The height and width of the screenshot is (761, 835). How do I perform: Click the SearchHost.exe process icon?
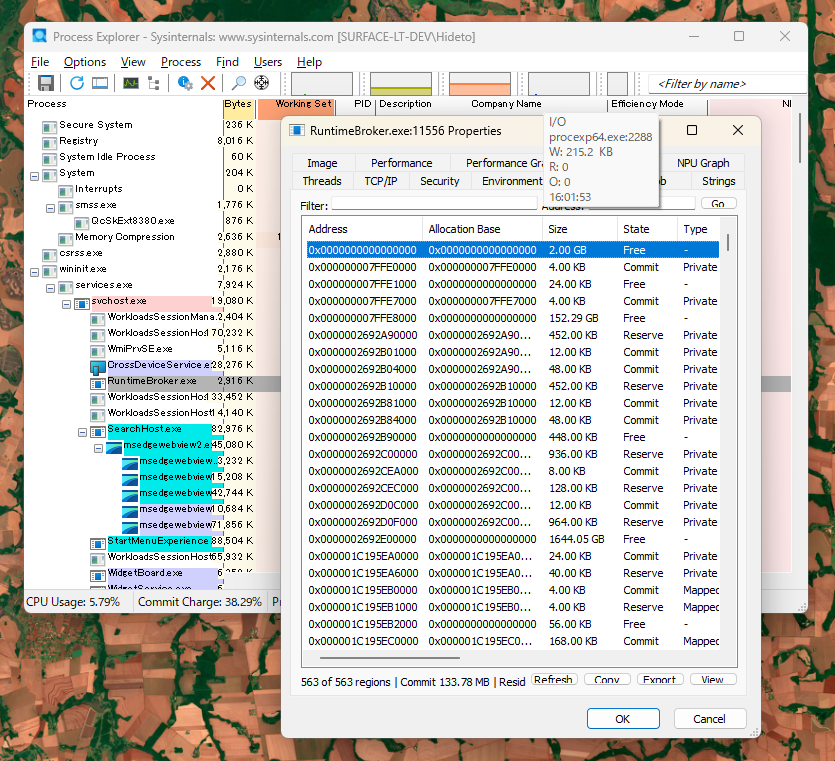coord(98,431)
